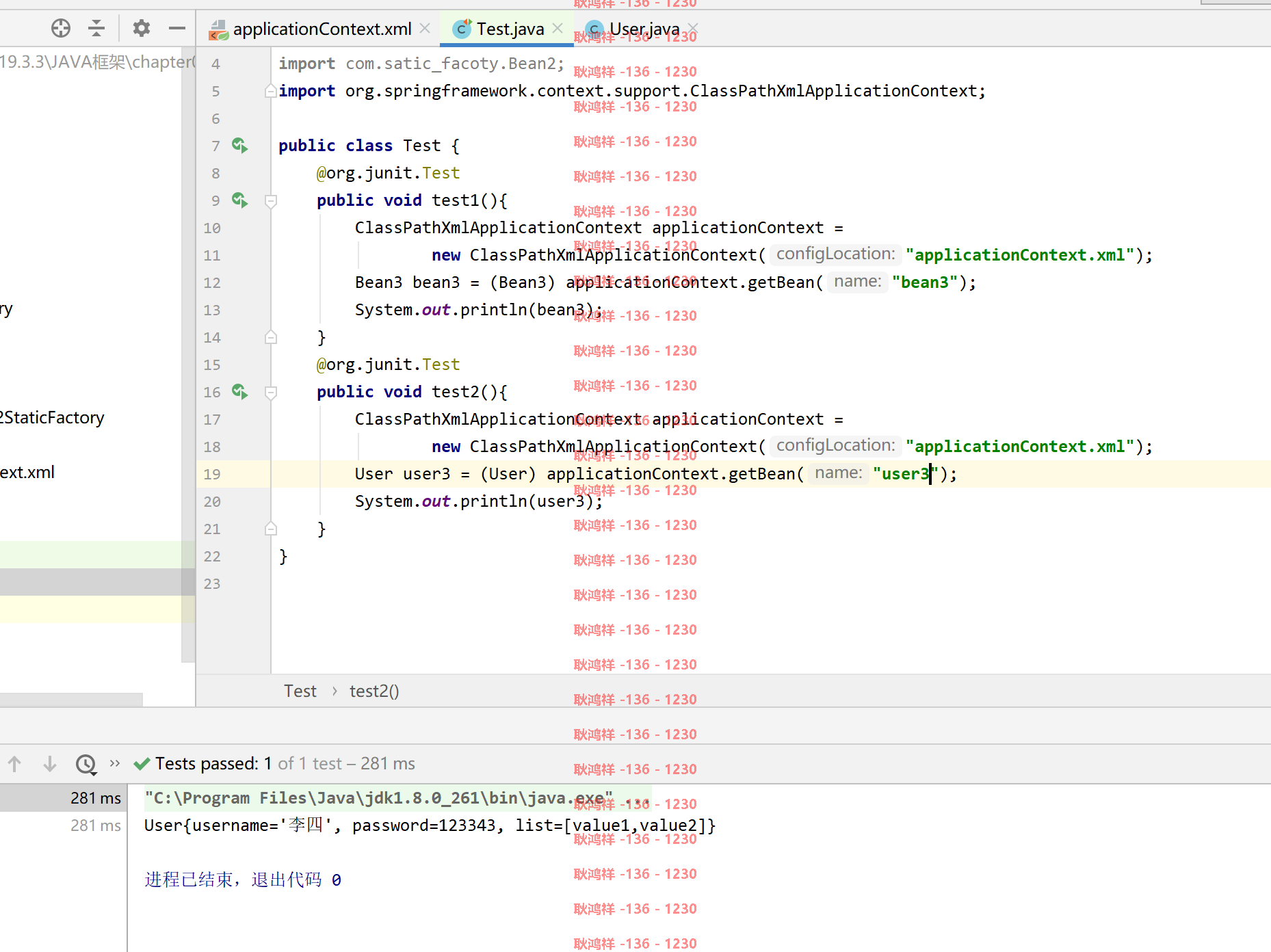Go to previous failed test up arrow

(x=14, y=763)
